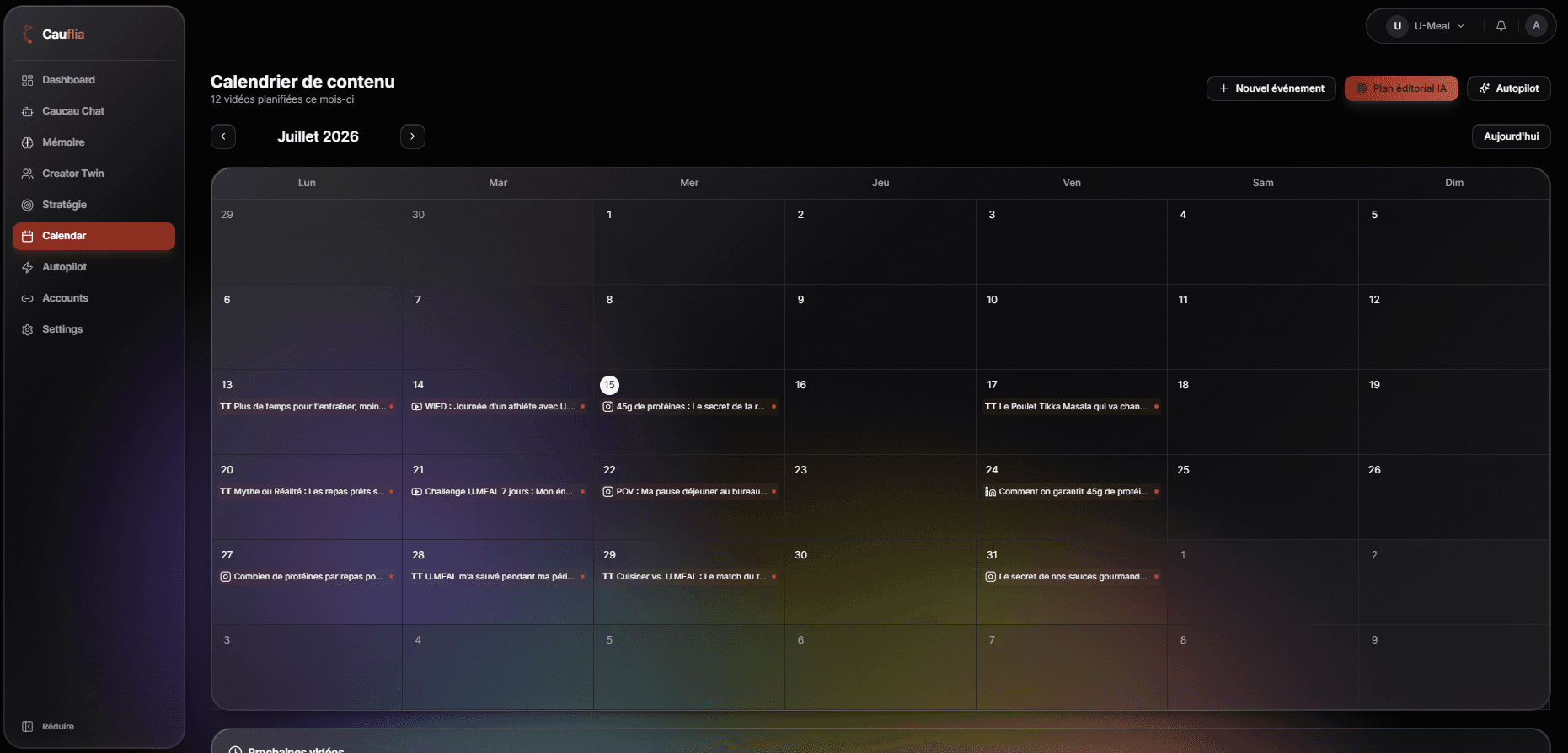Open Stratégie target icon item

click(27, 205)
